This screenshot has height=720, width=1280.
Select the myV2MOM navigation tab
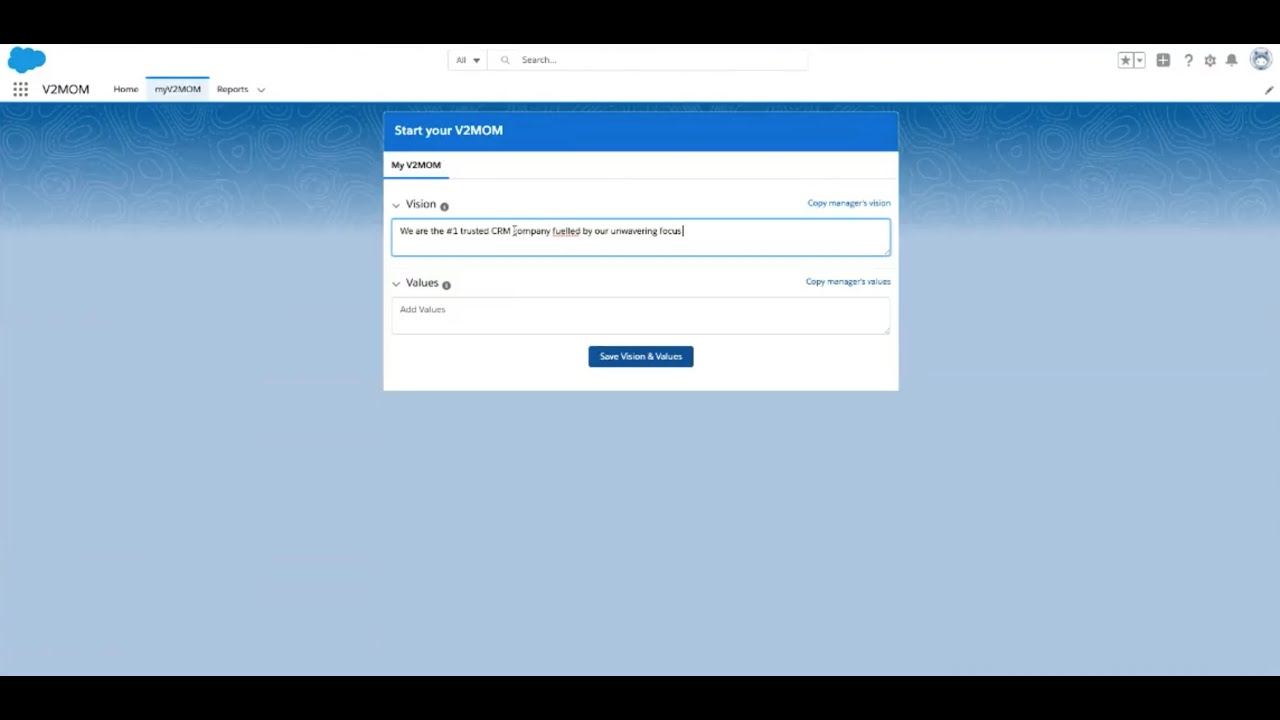tap(178, 89)
